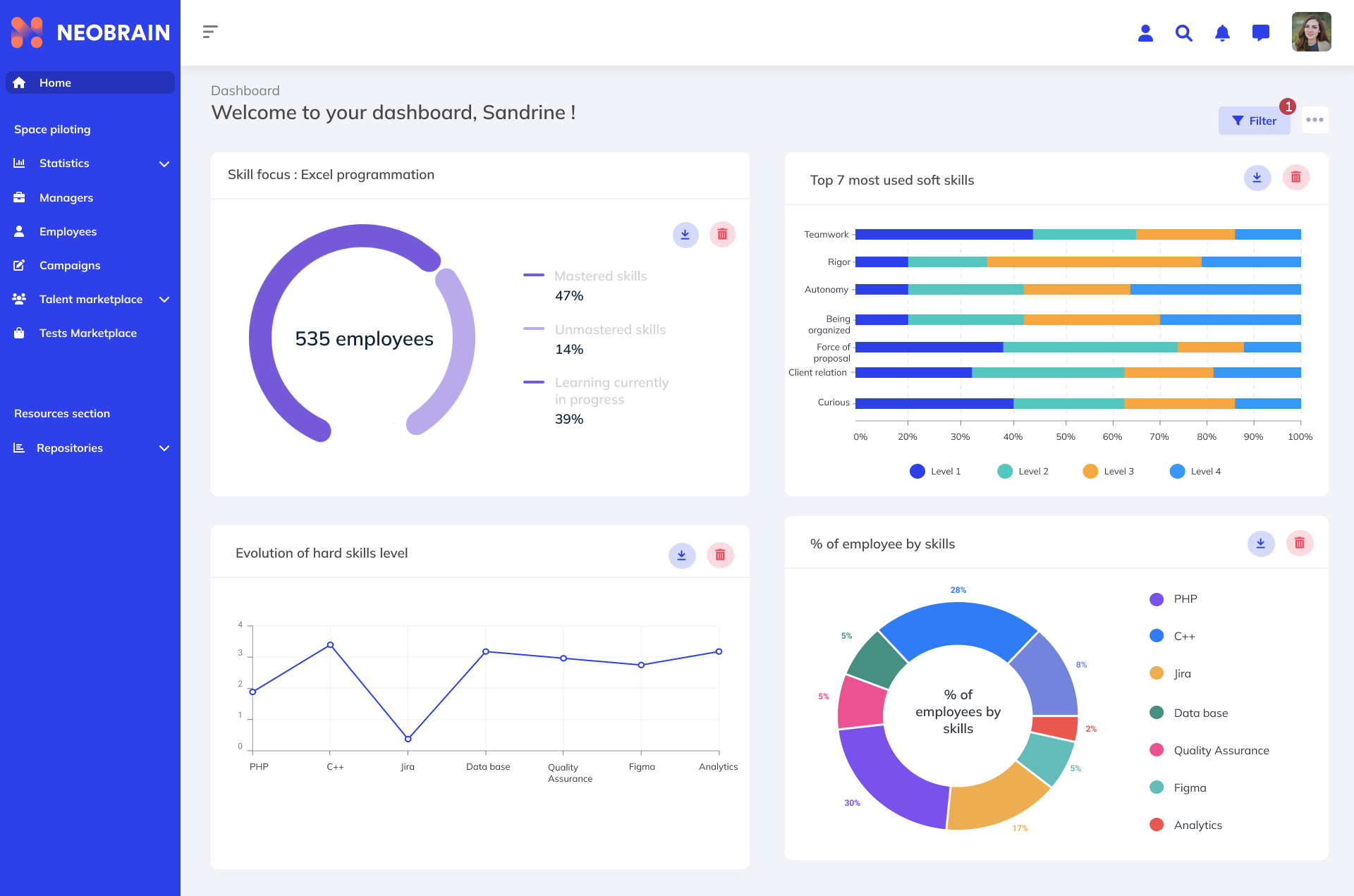
Task: Select Home in the sidebar navigation
Action: tap(56, 82)
